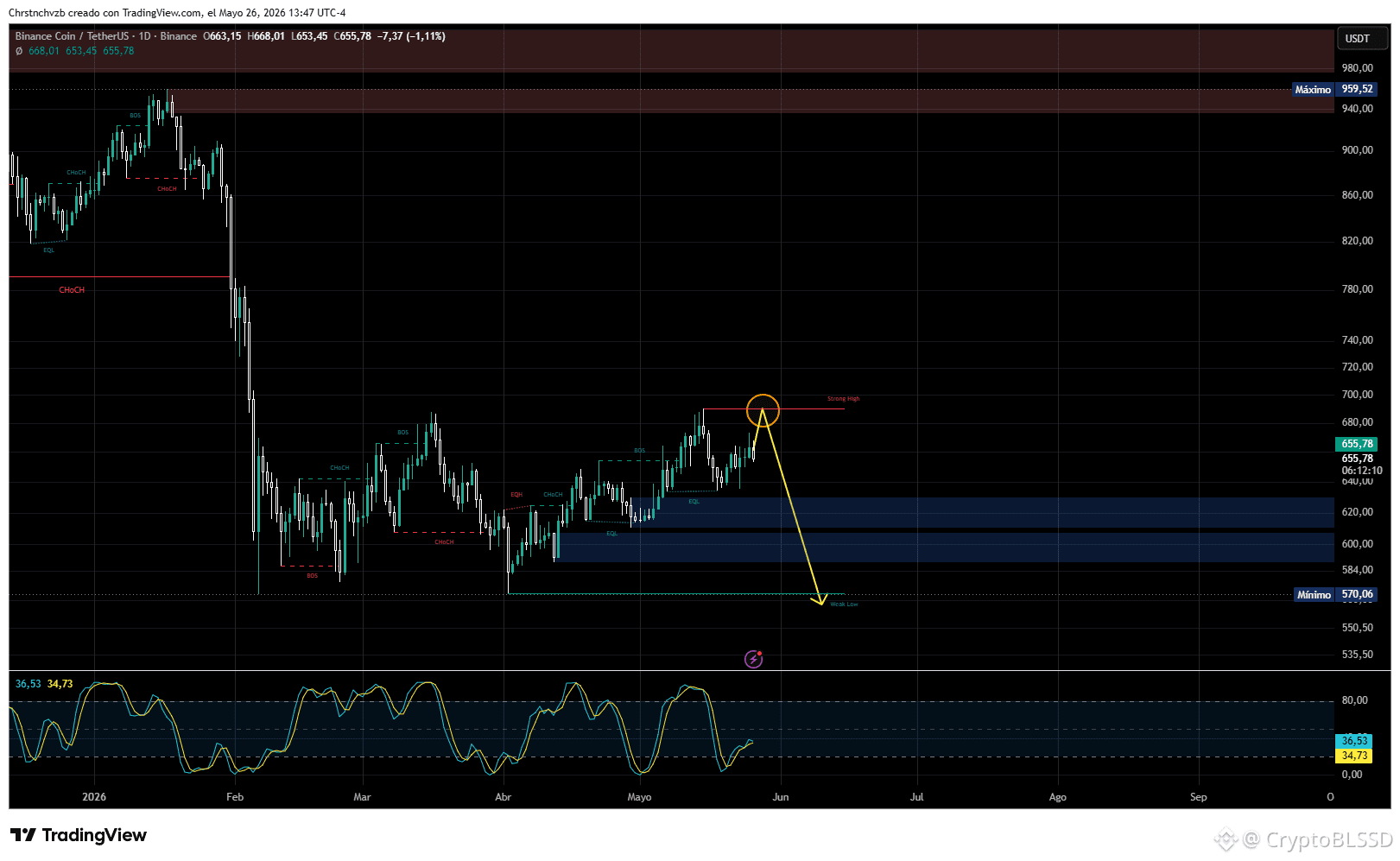Click the blue 36,53 tag on oscillator axis
This screenshot has width=1400, height=861.
pos(1353,741)
